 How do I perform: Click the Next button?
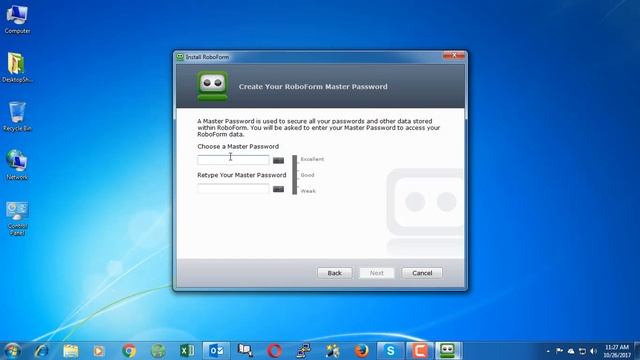(377, 273)
